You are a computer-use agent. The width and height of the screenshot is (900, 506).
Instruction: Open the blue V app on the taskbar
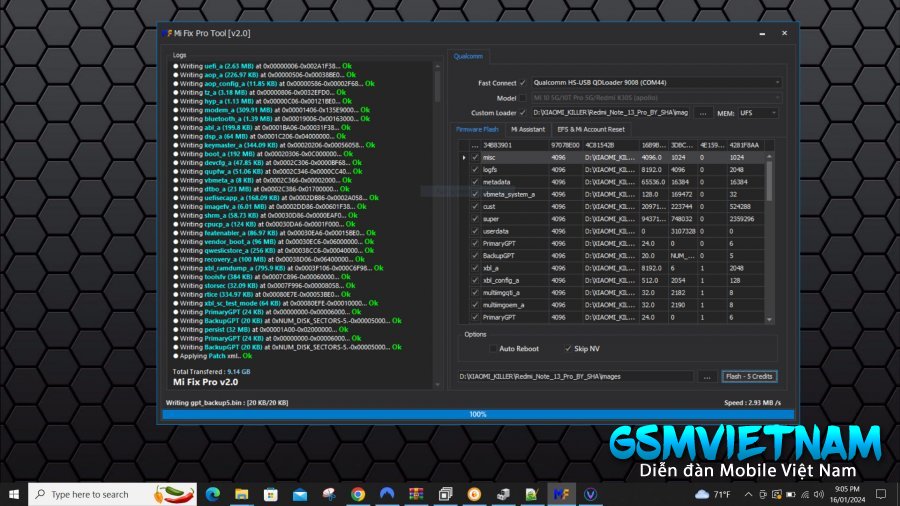pos(590,494)
